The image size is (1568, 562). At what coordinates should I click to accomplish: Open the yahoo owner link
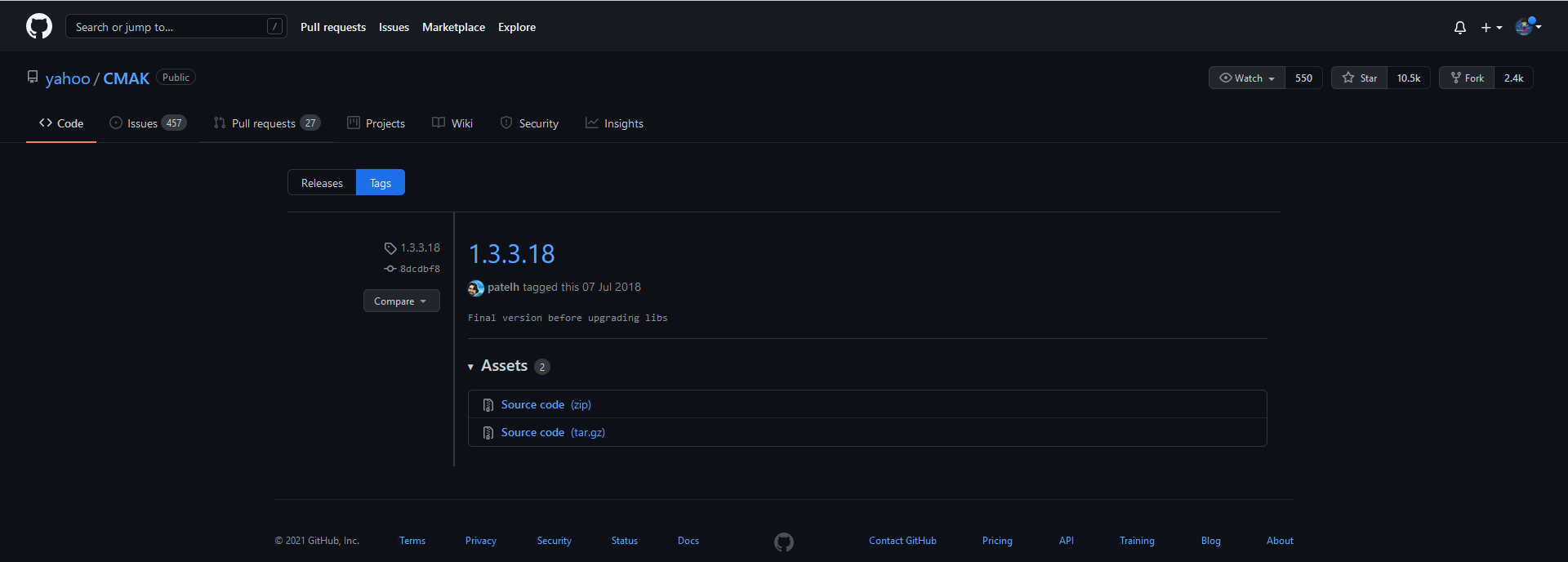(x=68, y=78)
